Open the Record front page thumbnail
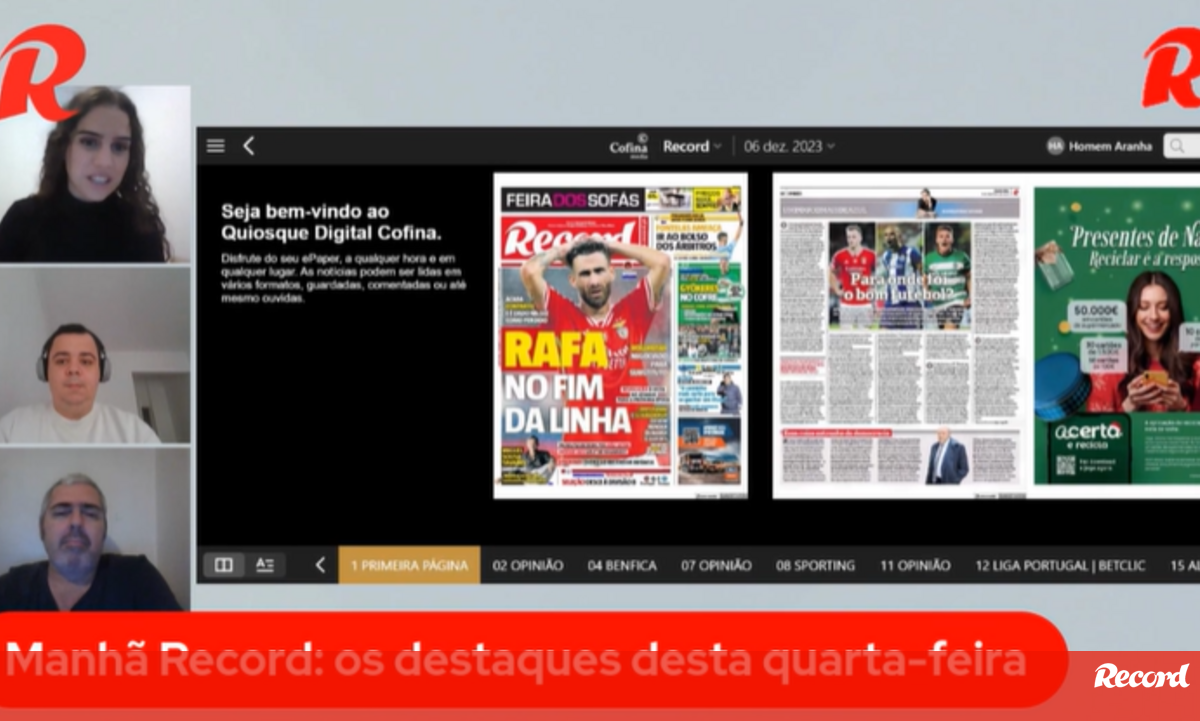The width and height of the screenshot is (1200, 721). pos(620,335)
